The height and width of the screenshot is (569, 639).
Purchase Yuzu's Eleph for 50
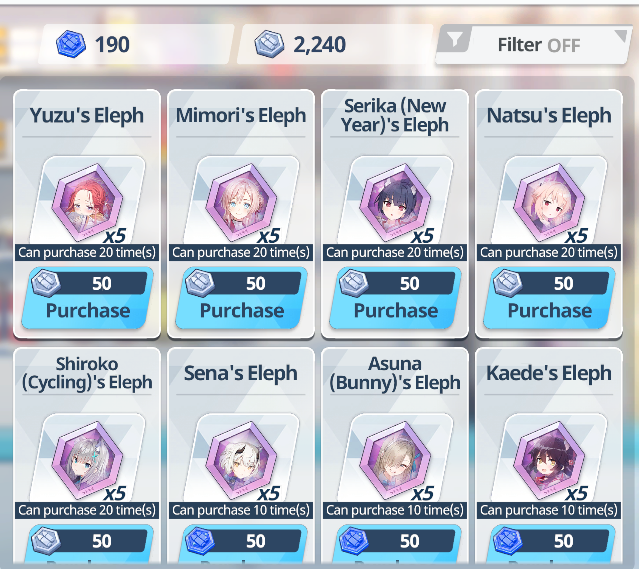88,298
